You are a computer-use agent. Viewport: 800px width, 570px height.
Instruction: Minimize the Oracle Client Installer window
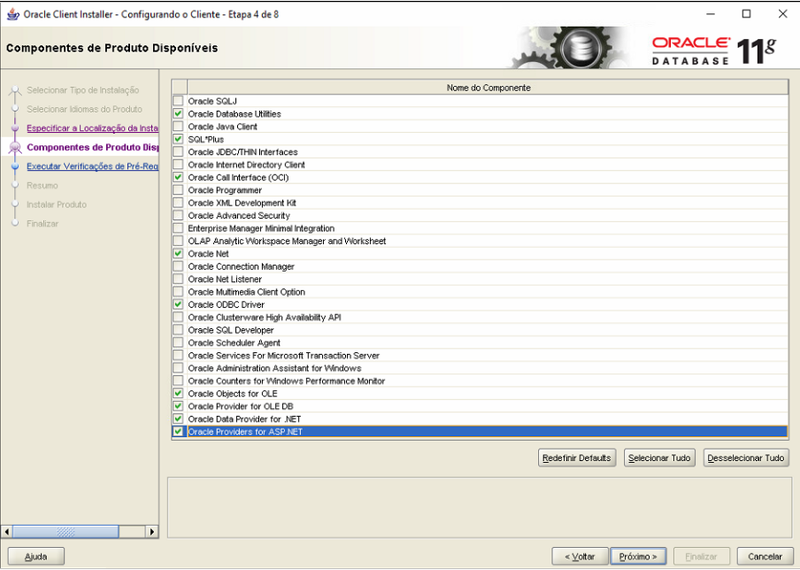coord(710,14)
